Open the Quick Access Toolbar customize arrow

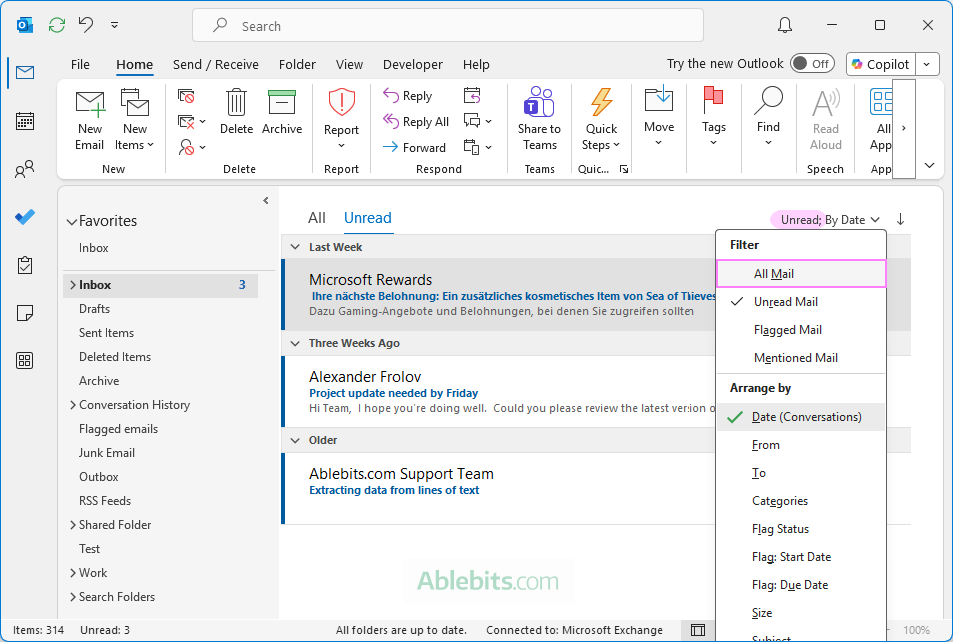click(x=114, y=25)
